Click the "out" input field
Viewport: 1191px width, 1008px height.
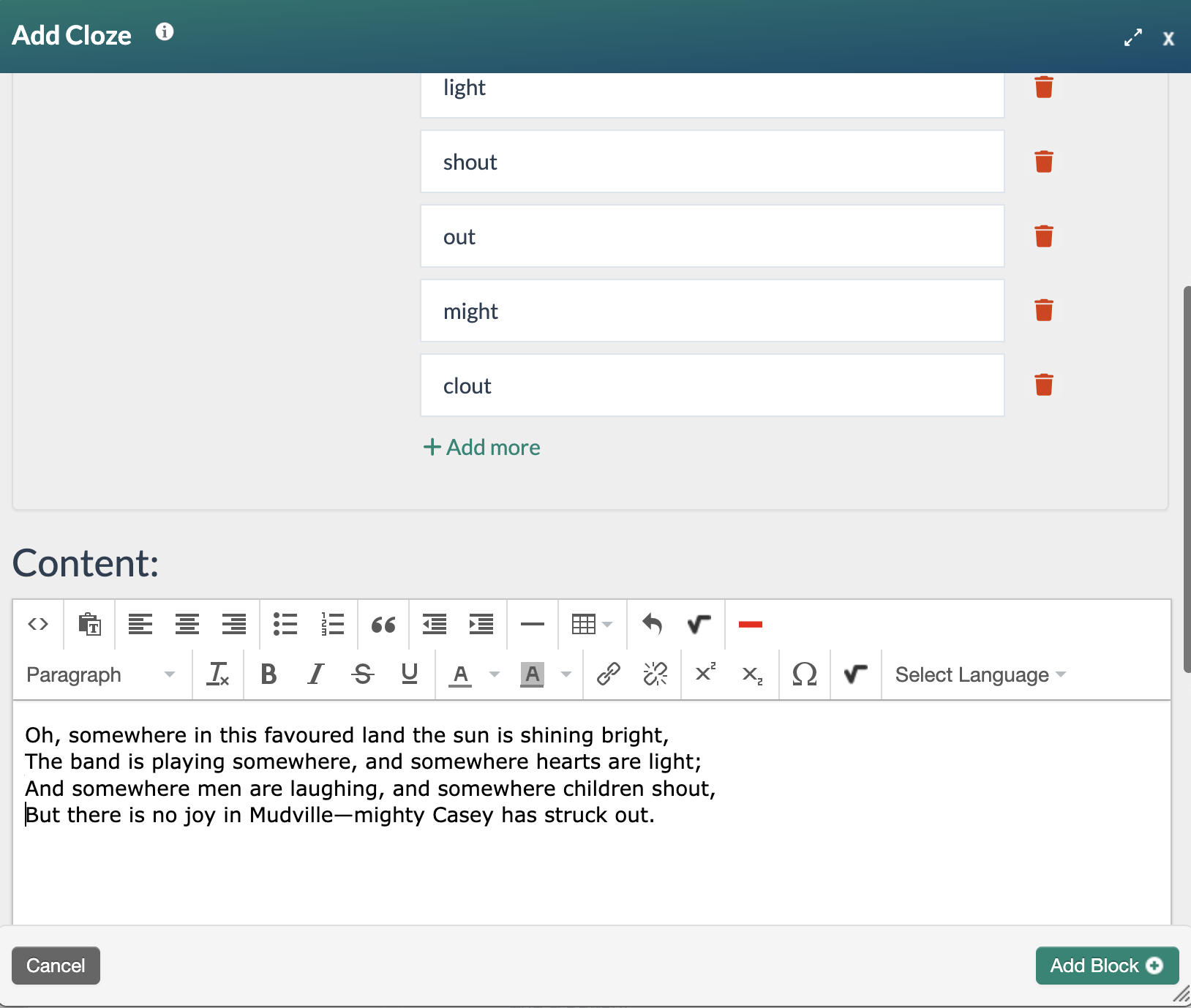pyautogui.click(x=713, y=236)
